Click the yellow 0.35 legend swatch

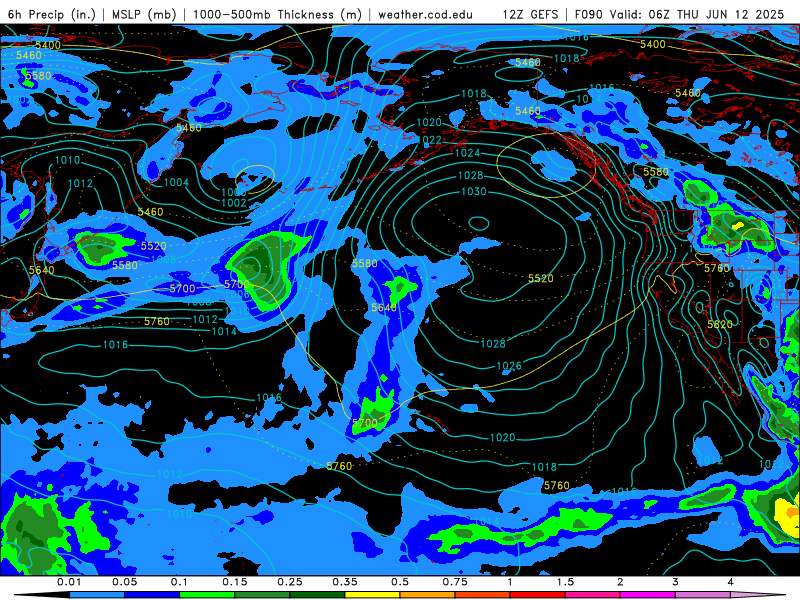[372, 595]
